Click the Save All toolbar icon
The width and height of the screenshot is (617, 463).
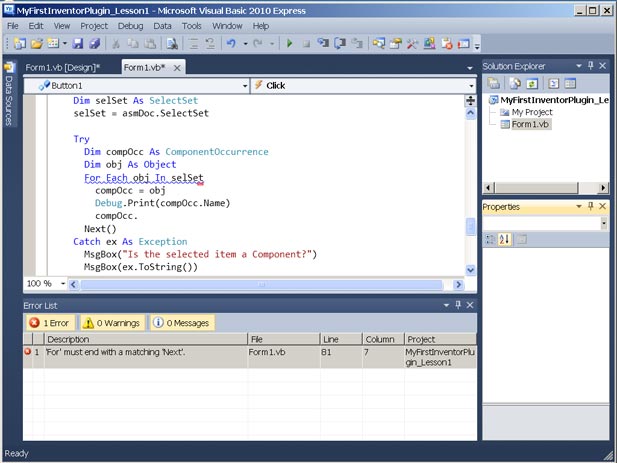[94, 44]
